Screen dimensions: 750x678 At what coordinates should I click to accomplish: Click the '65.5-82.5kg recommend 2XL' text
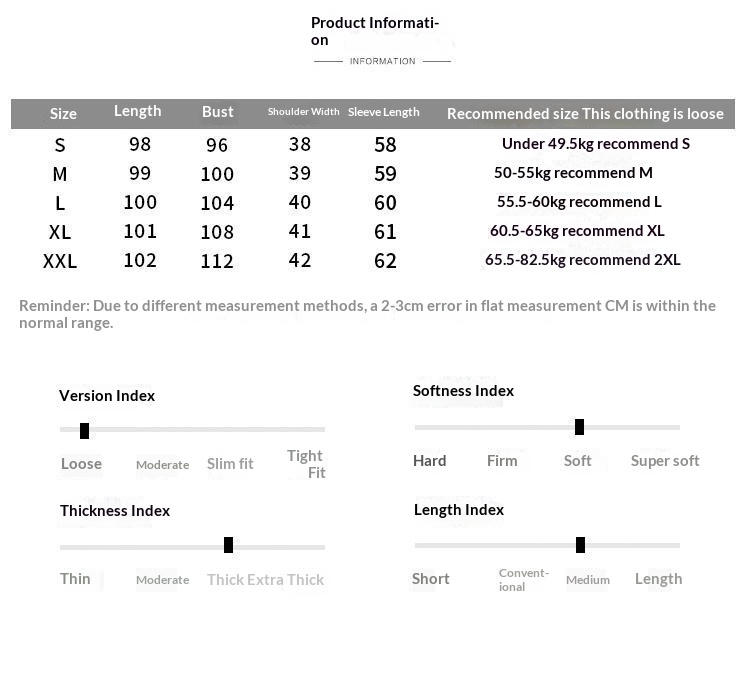click(582, 260)
